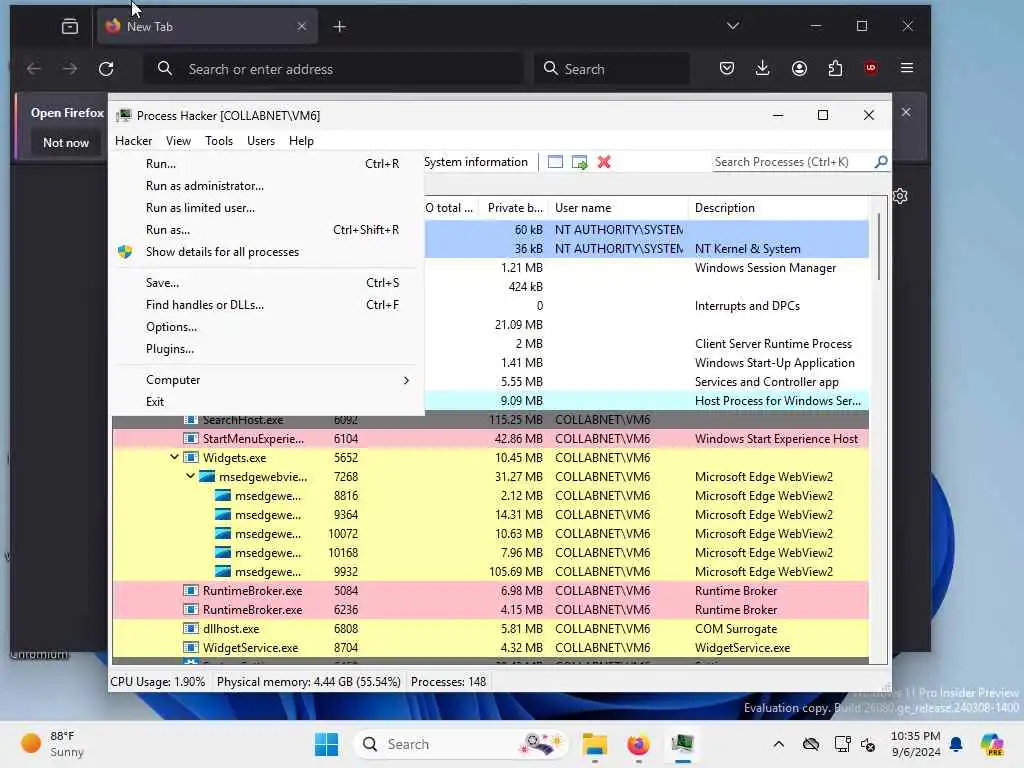Click the dllhost.exe process icon
Image resolution: width=1024 pixels, height=768 pixels.
[191, 629]
